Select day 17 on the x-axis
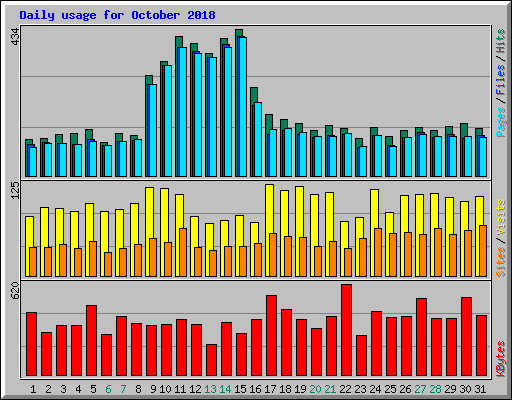Screen dimensions: 512x400 270,389
